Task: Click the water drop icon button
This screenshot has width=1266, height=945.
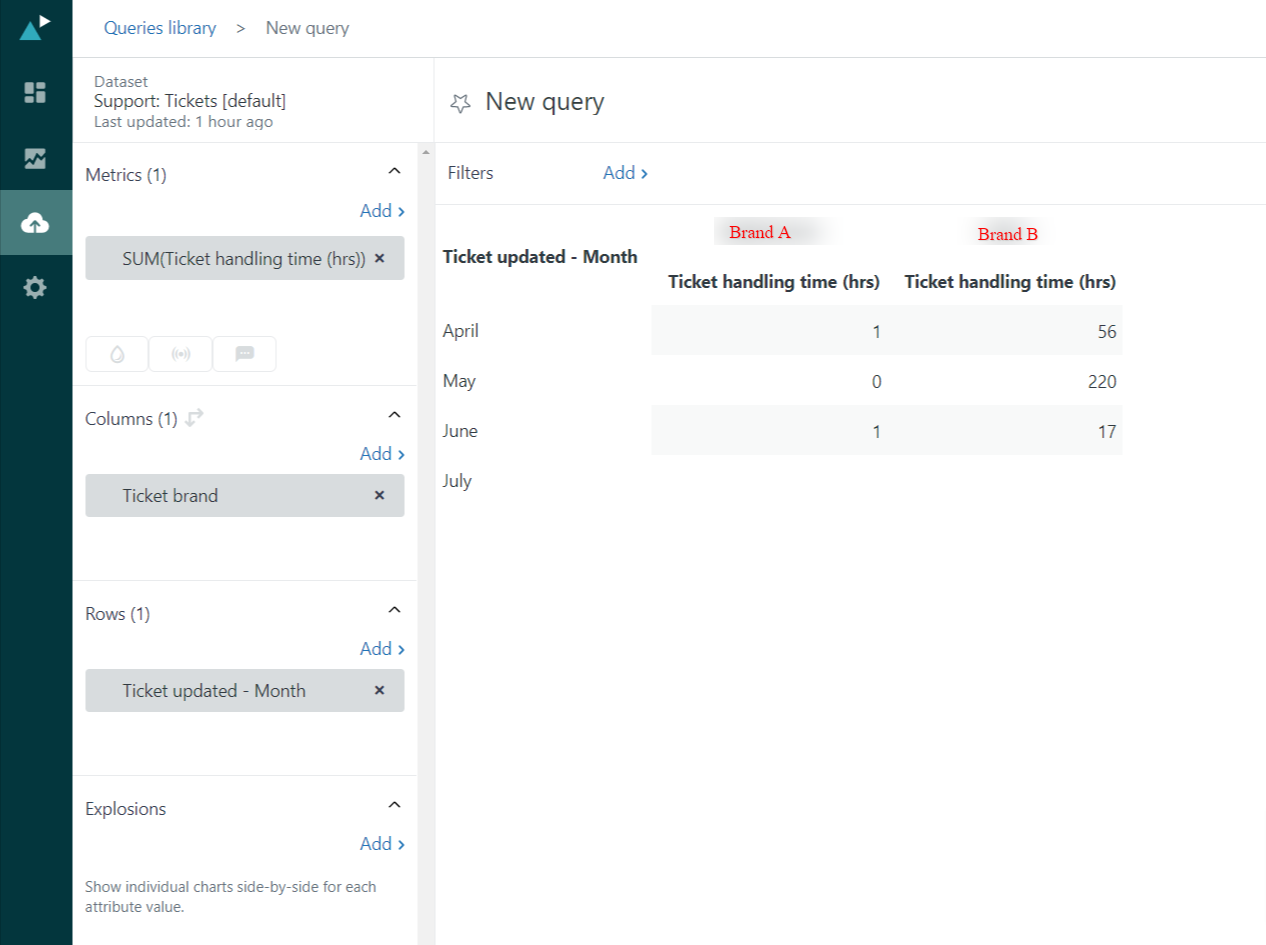Action: pos(117,354)
